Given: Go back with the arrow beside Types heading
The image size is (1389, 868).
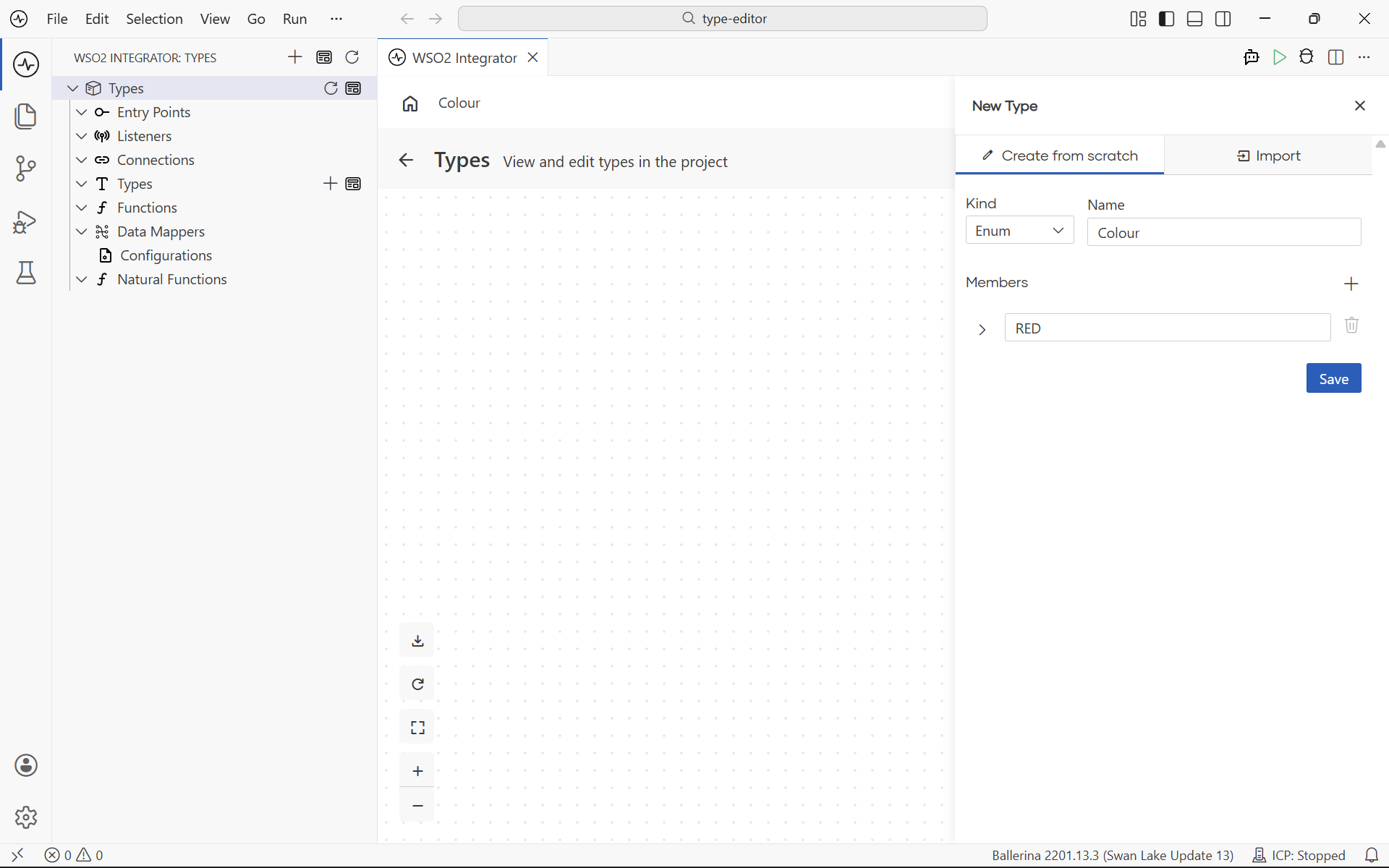Looking at the screenshot, I should [x=406, y=161].
